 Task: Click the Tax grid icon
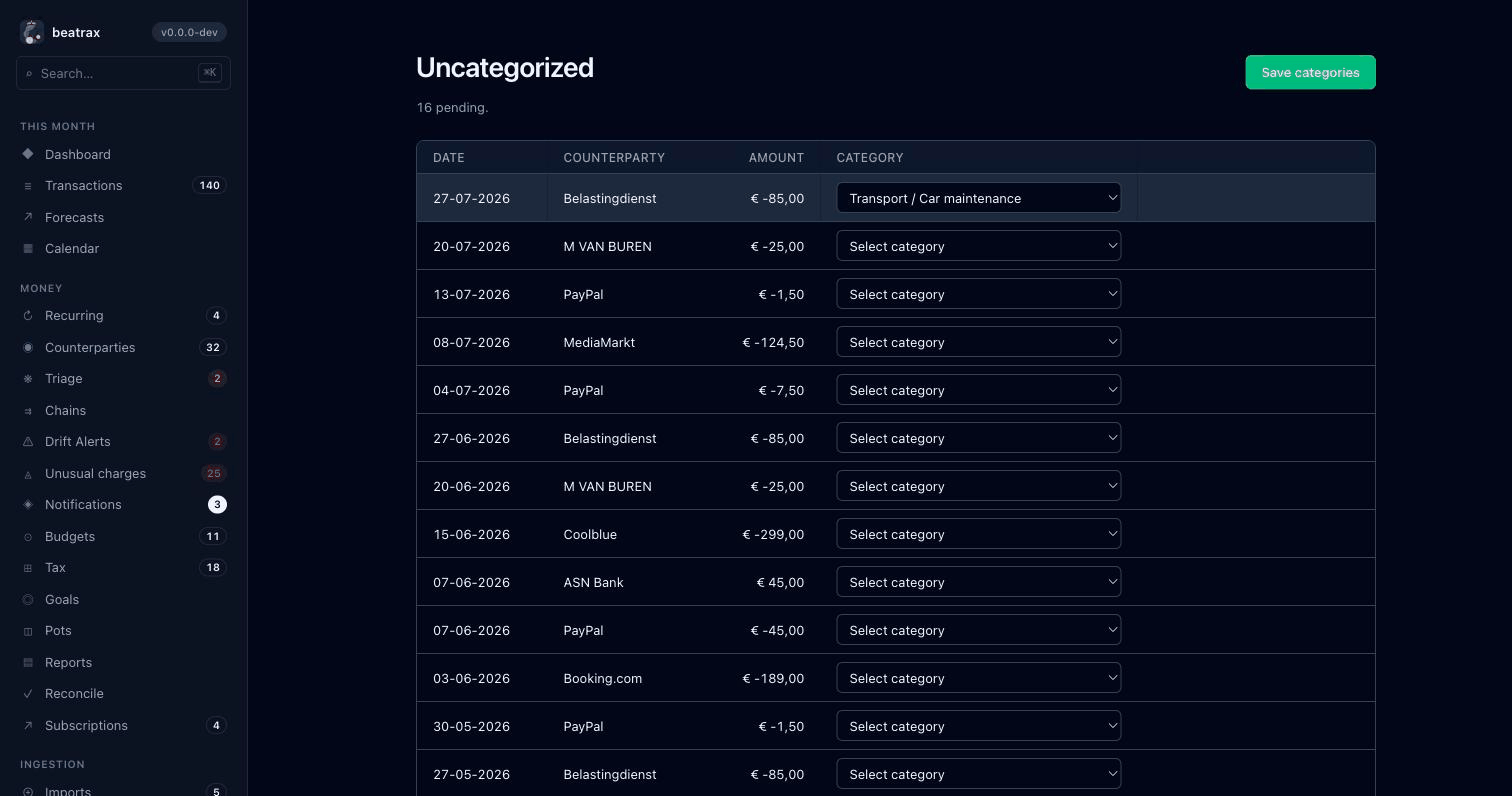28,568
